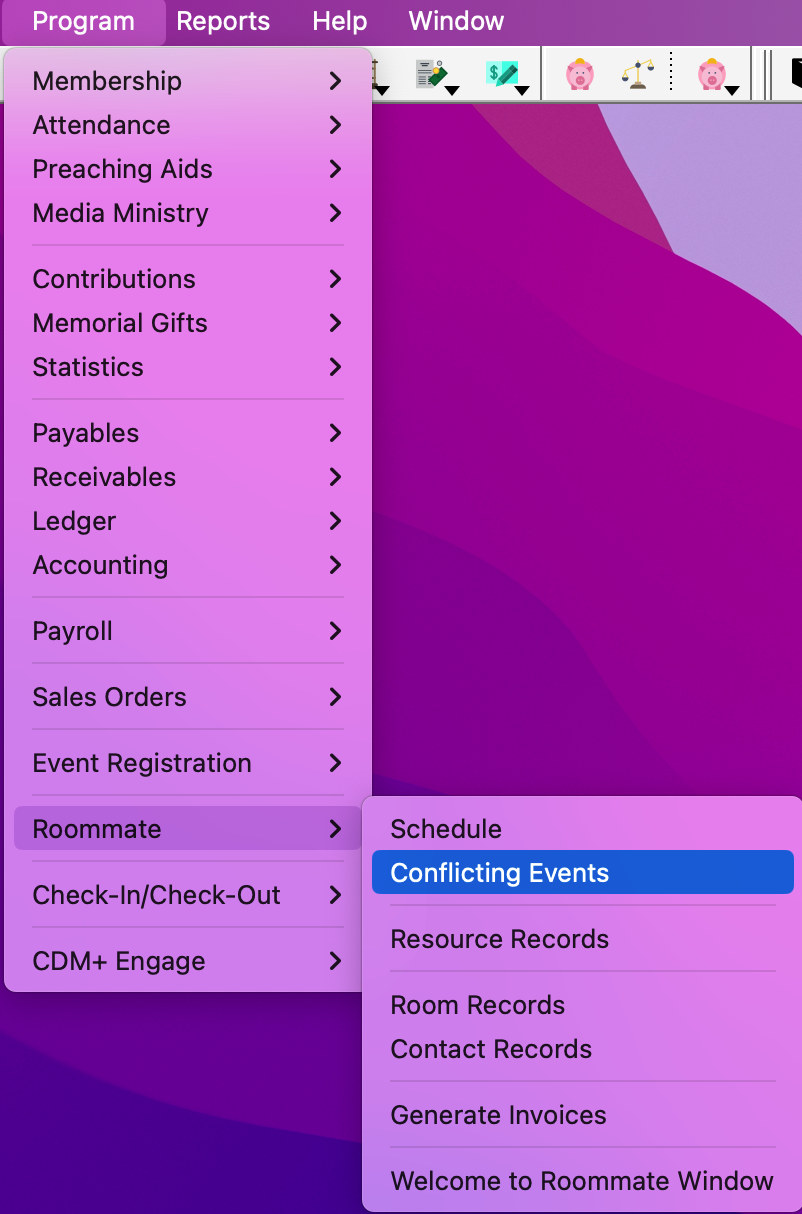Open Resource Records
The image size is (802, 1214).
(x=499, y=939)
